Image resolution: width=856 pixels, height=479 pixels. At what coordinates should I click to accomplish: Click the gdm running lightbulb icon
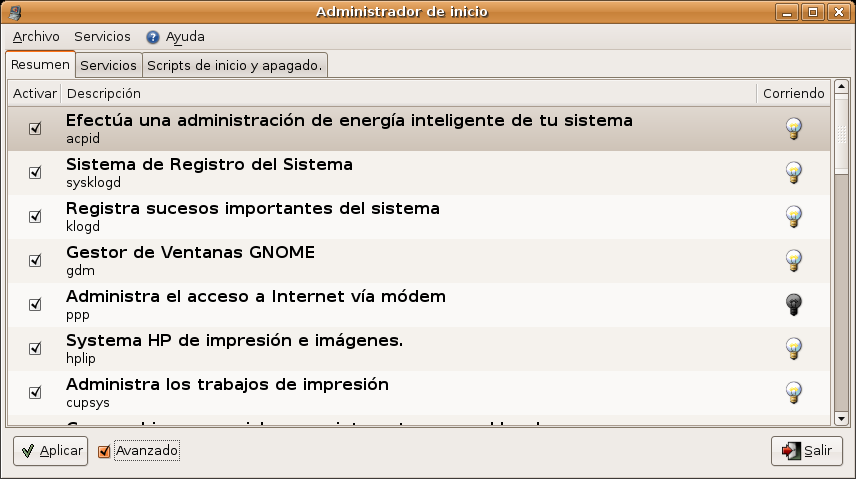pos(794,260)
